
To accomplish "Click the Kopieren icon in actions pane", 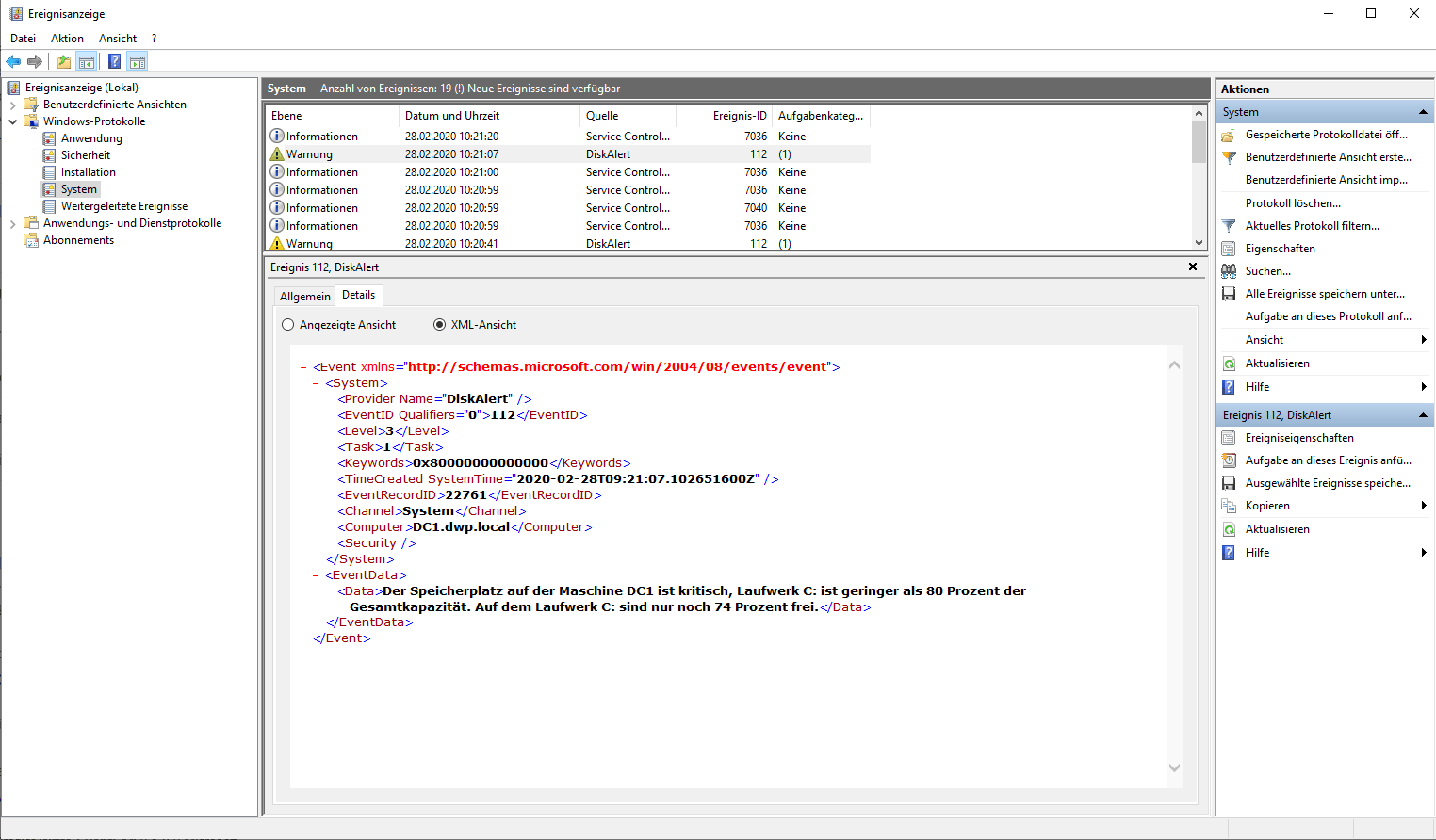I will click(x=1229, y=506).
